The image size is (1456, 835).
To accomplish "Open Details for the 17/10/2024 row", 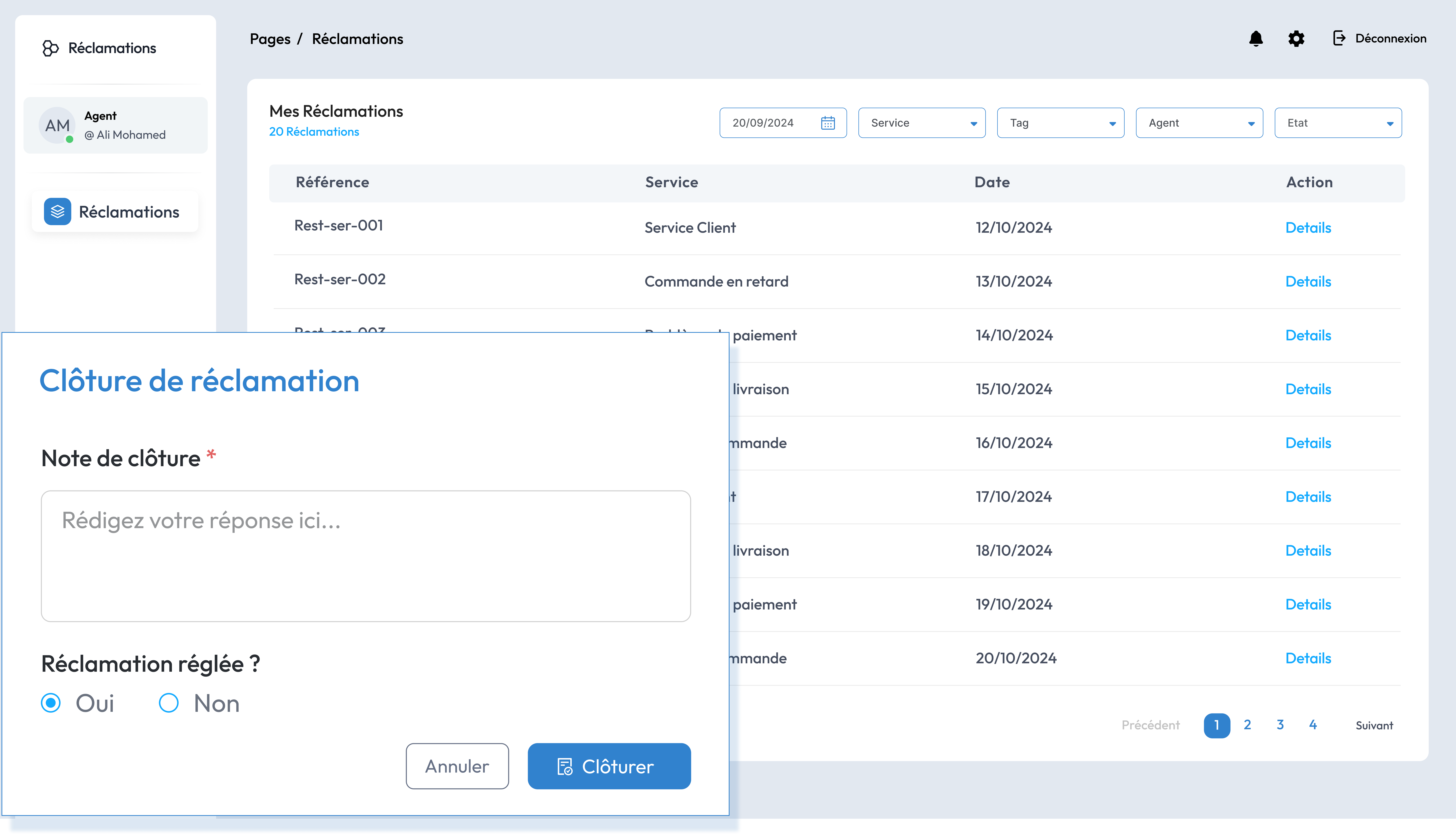I will click(1308, 497).
